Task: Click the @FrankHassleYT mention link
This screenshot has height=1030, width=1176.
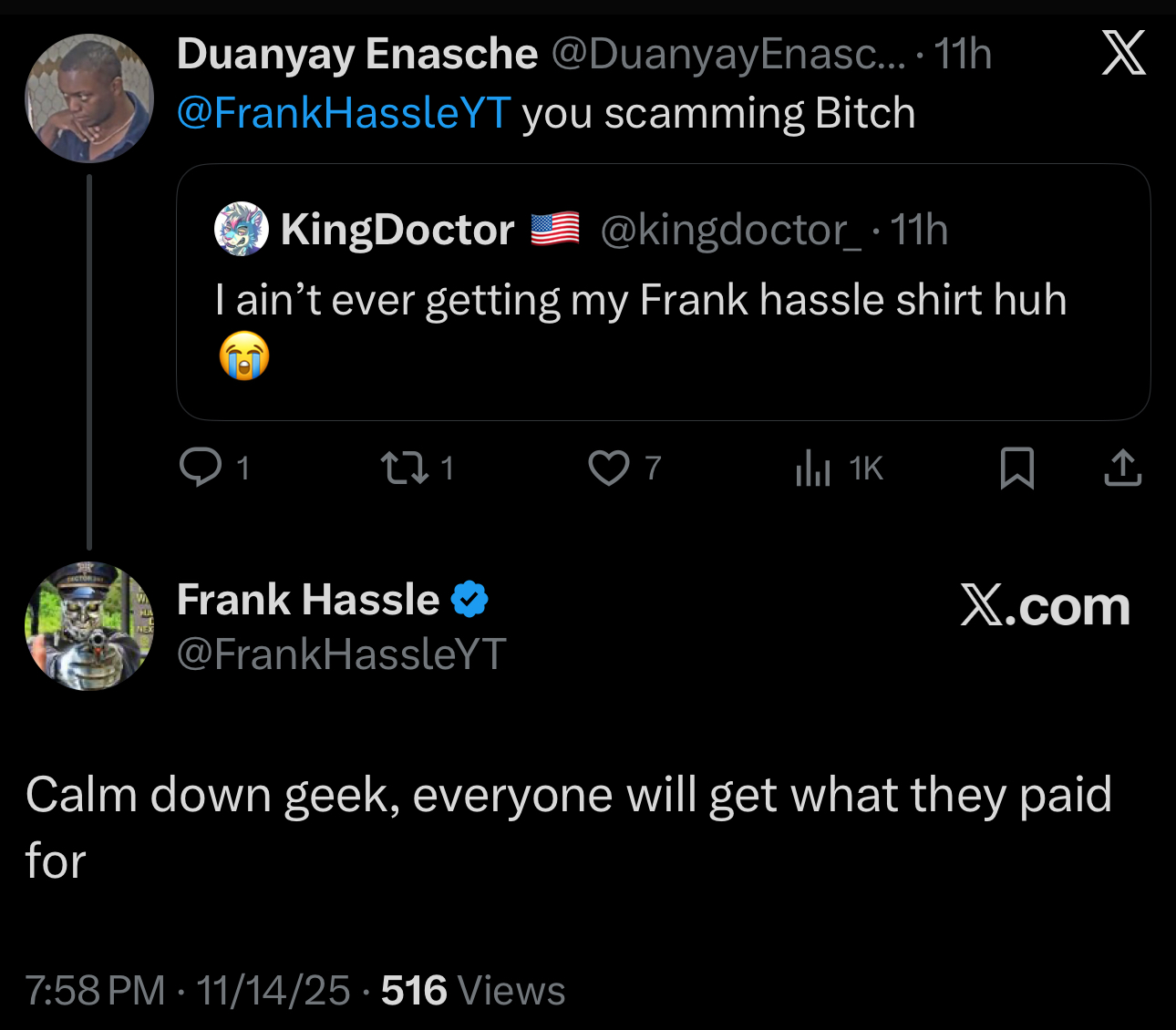Action: 343,113
